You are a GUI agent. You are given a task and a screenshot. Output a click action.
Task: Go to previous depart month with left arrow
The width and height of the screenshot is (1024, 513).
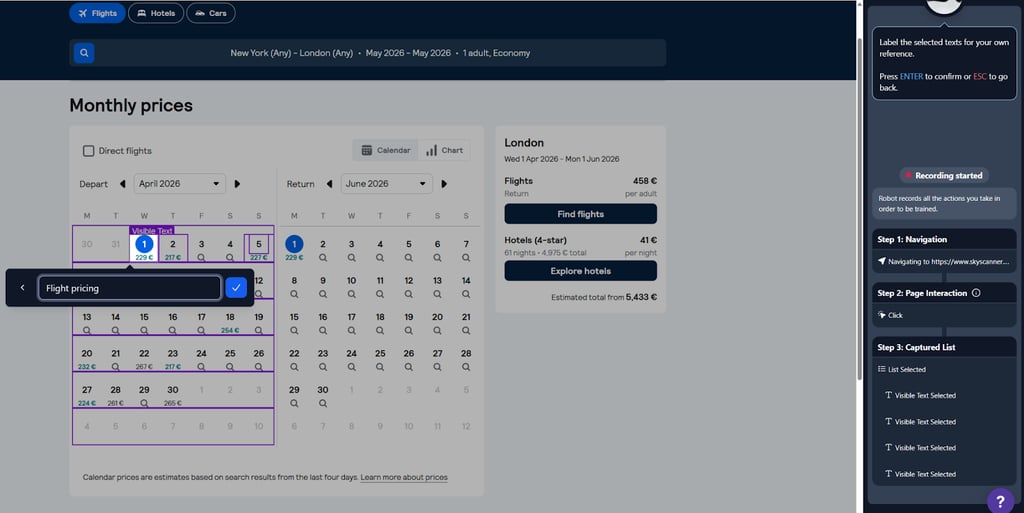[x=122, y=184]
